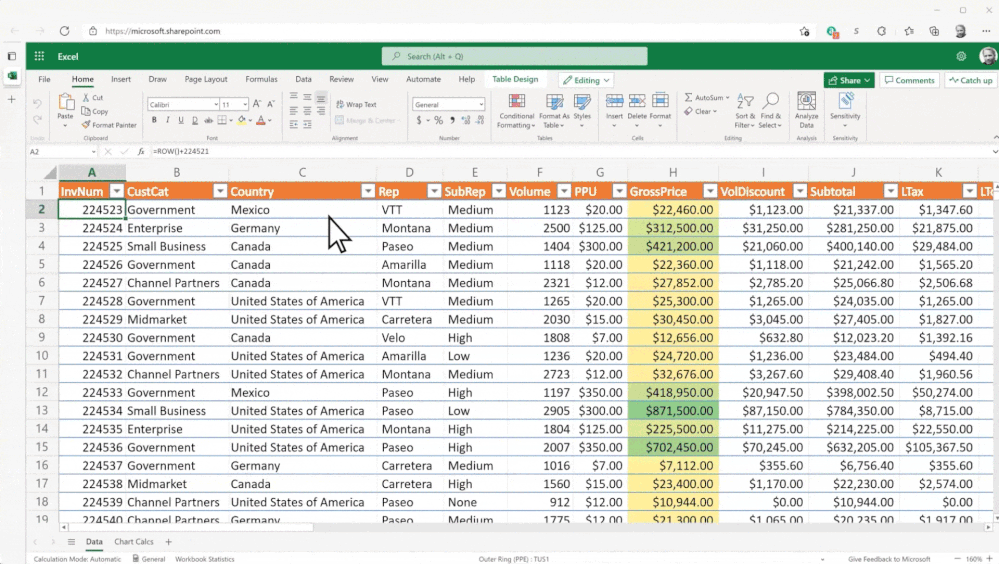The height and width of the screenshot is (564, 999).
Task: Click Workbook Statistics in status bar
Action: click(205, 559)
